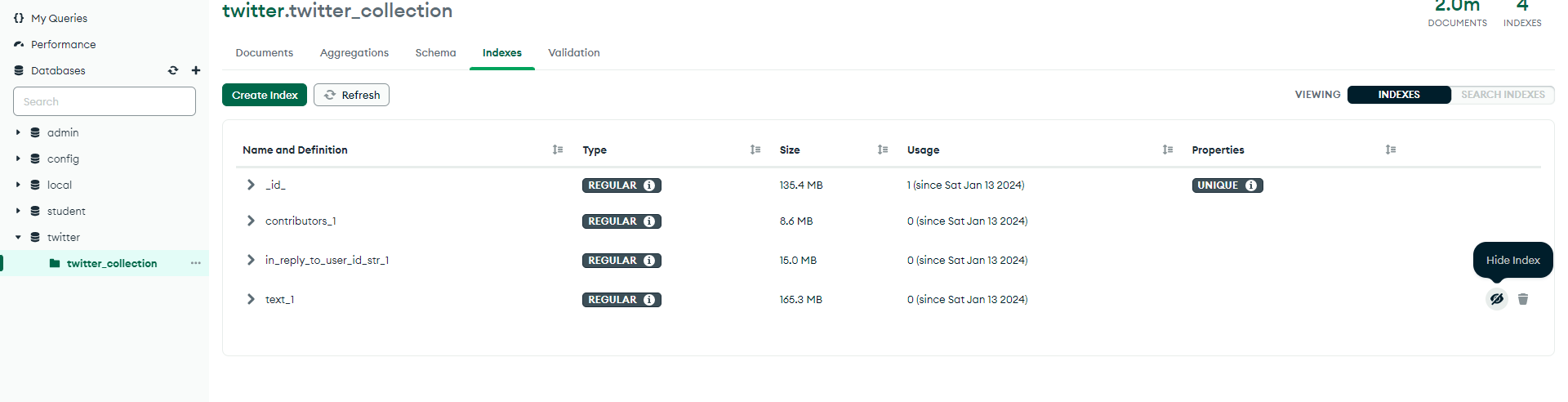Sort by Name and Definition column icon

click(558, 150)
